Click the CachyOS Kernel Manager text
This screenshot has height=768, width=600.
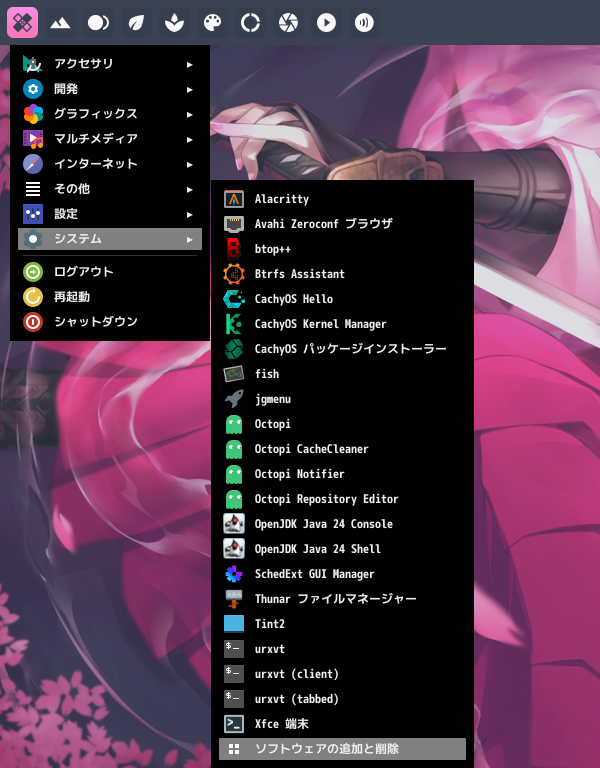[x=320, y=324]
